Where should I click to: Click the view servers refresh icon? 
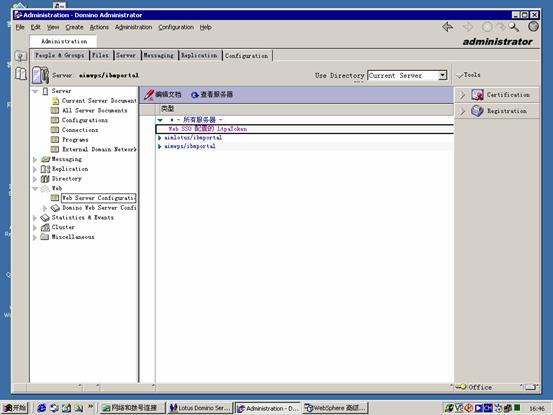point(195,95)
